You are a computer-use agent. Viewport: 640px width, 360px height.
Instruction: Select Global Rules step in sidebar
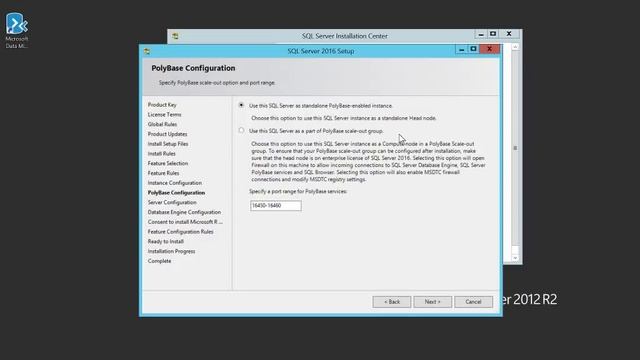pyautogui.click(x=162, y=124)
